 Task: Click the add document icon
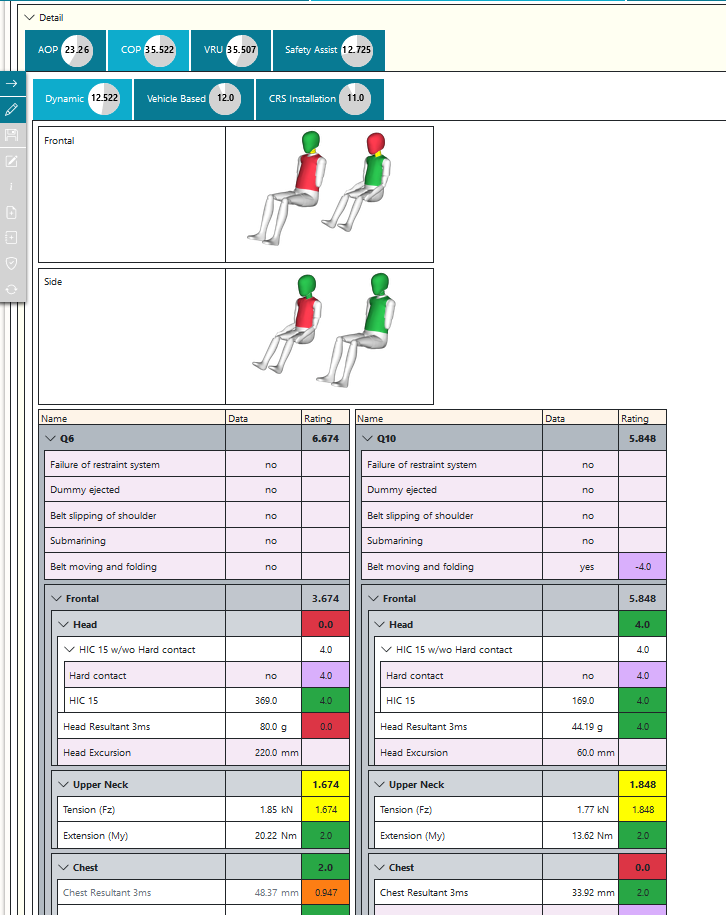click(12, 212)
